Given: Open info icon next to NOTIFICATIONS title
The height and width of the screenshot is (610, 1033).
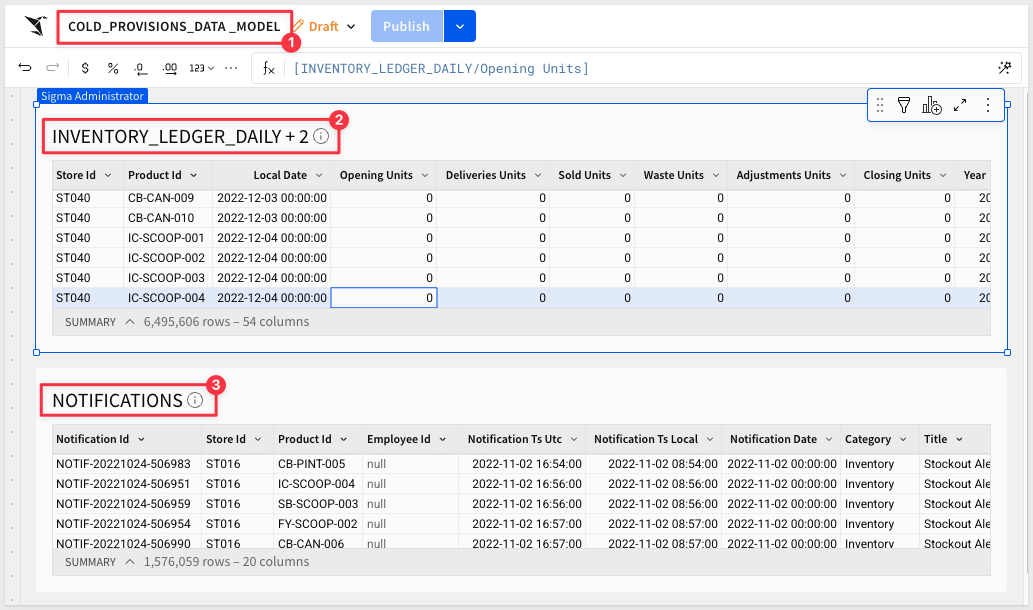Looking at the screenshot, I should pyautogui.click(x=195, y=400).
